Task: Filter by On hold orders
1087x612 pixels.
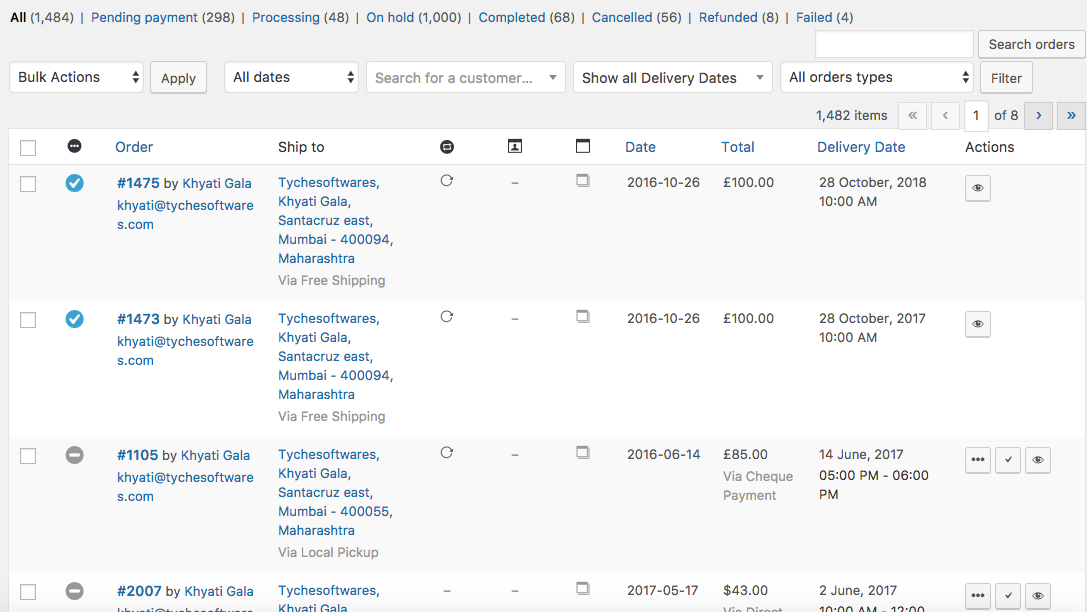Action: point(390,17)
